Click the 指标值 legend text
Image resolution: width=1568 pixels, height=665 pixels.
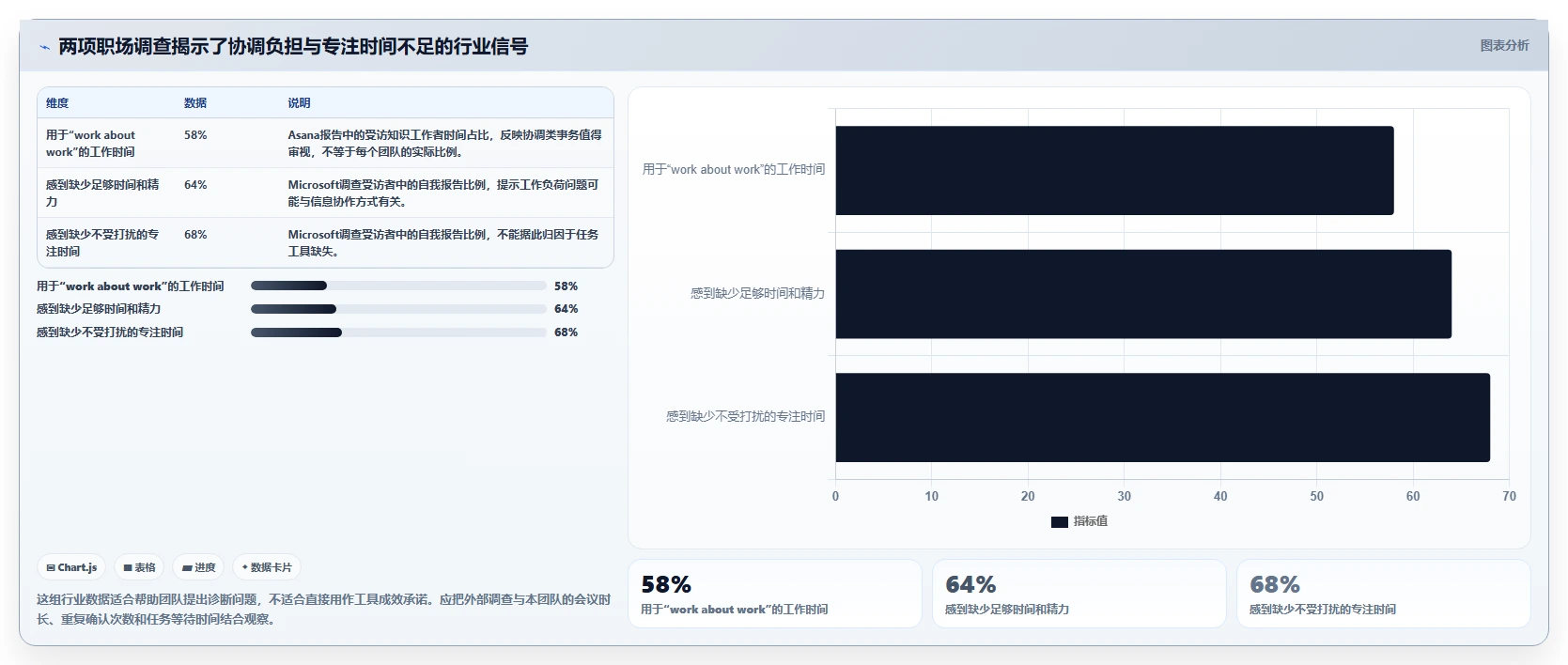pyautogui.click(x=1091, y=521)
